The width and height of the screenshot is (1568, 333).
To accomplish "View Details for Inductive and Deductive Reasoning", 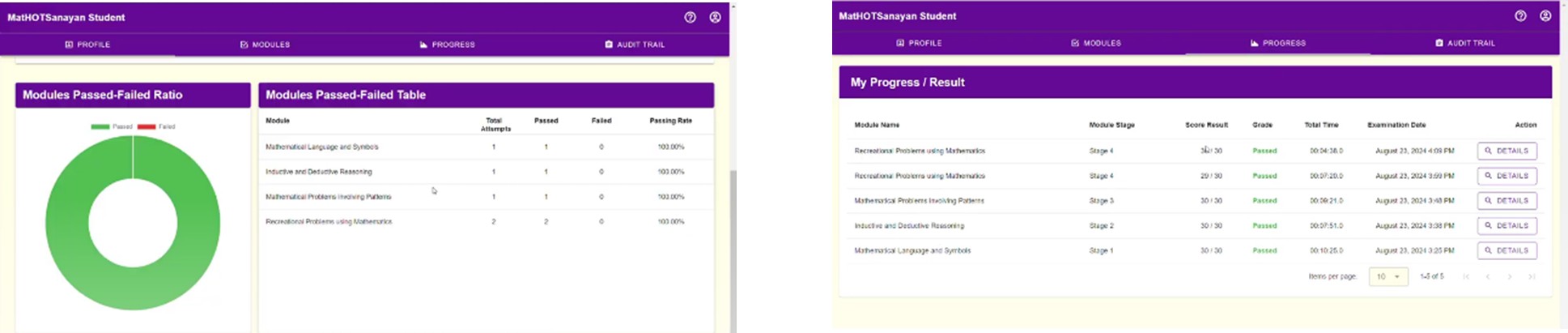I will tap(1506, 226).
